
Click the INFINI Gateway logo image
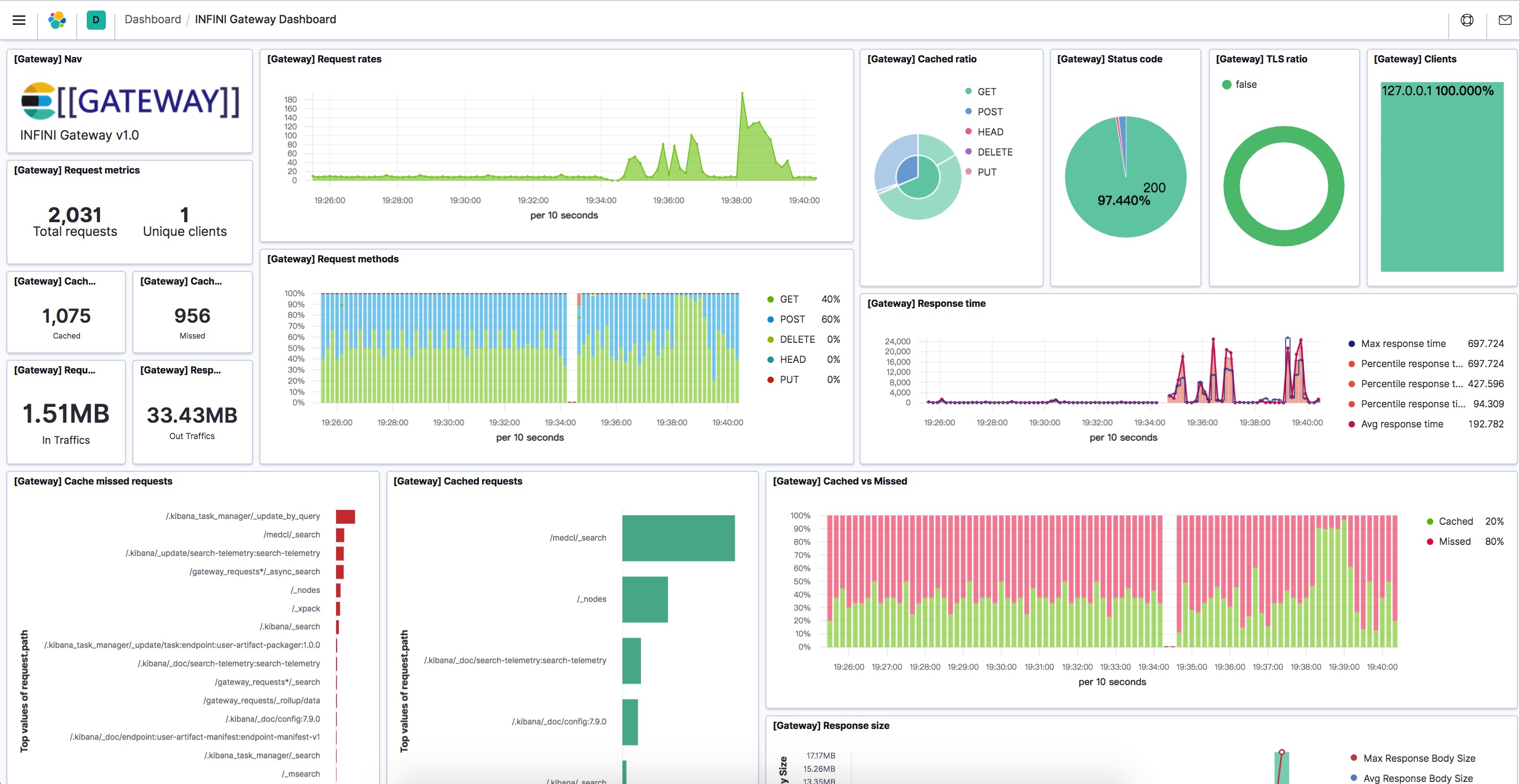click(x=131, y=101)
